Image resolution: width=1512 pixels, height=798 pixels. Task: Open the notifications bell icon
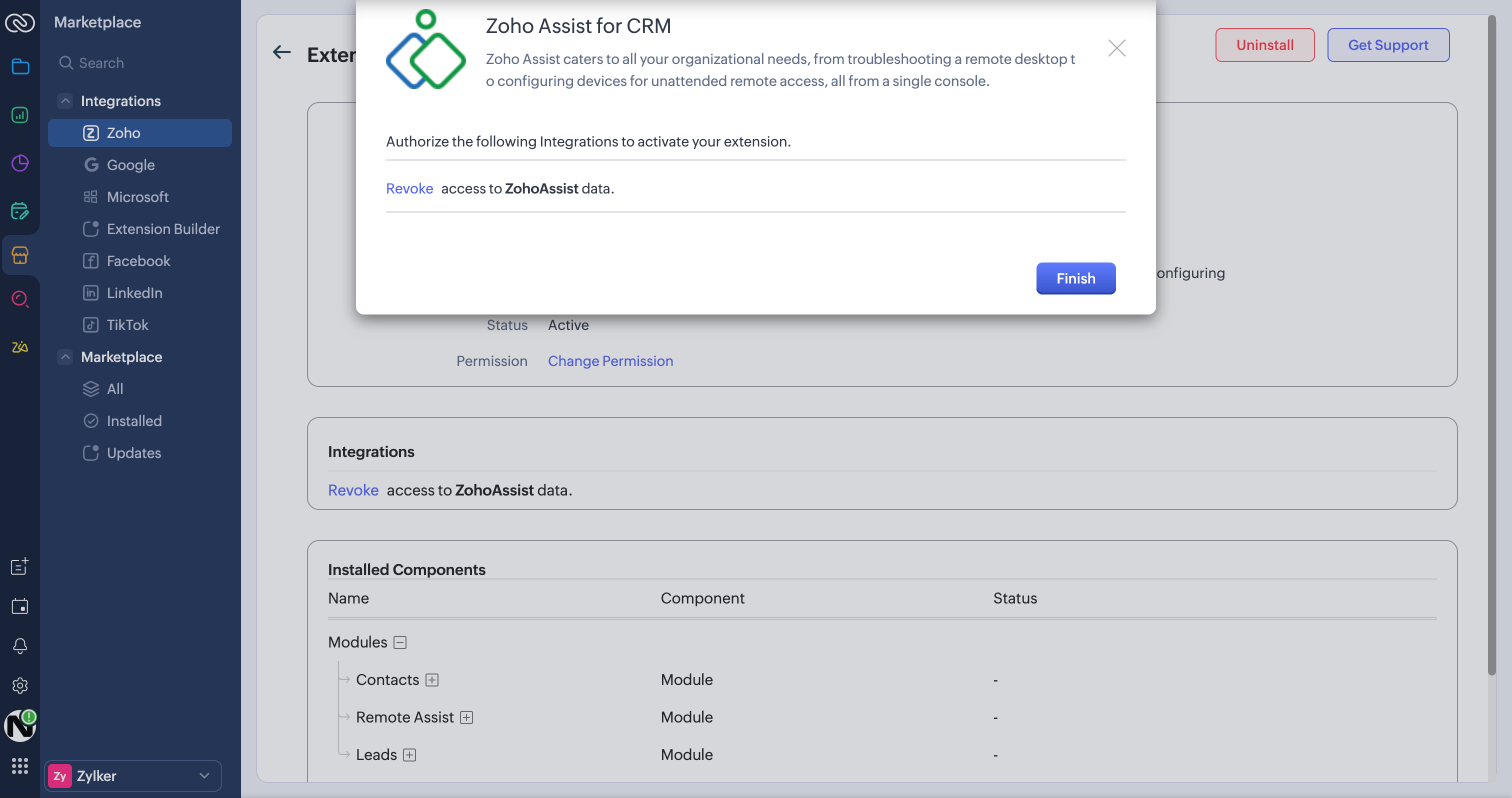tap(20, 645)
